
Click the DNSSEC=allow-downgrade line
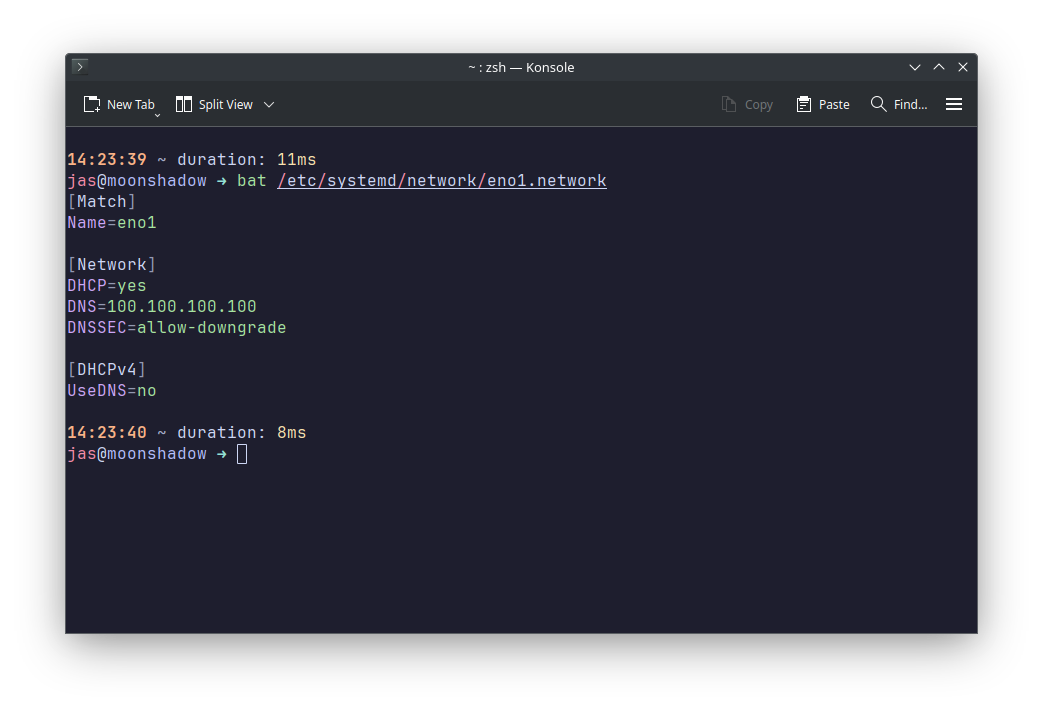click(x=177, y=328)
